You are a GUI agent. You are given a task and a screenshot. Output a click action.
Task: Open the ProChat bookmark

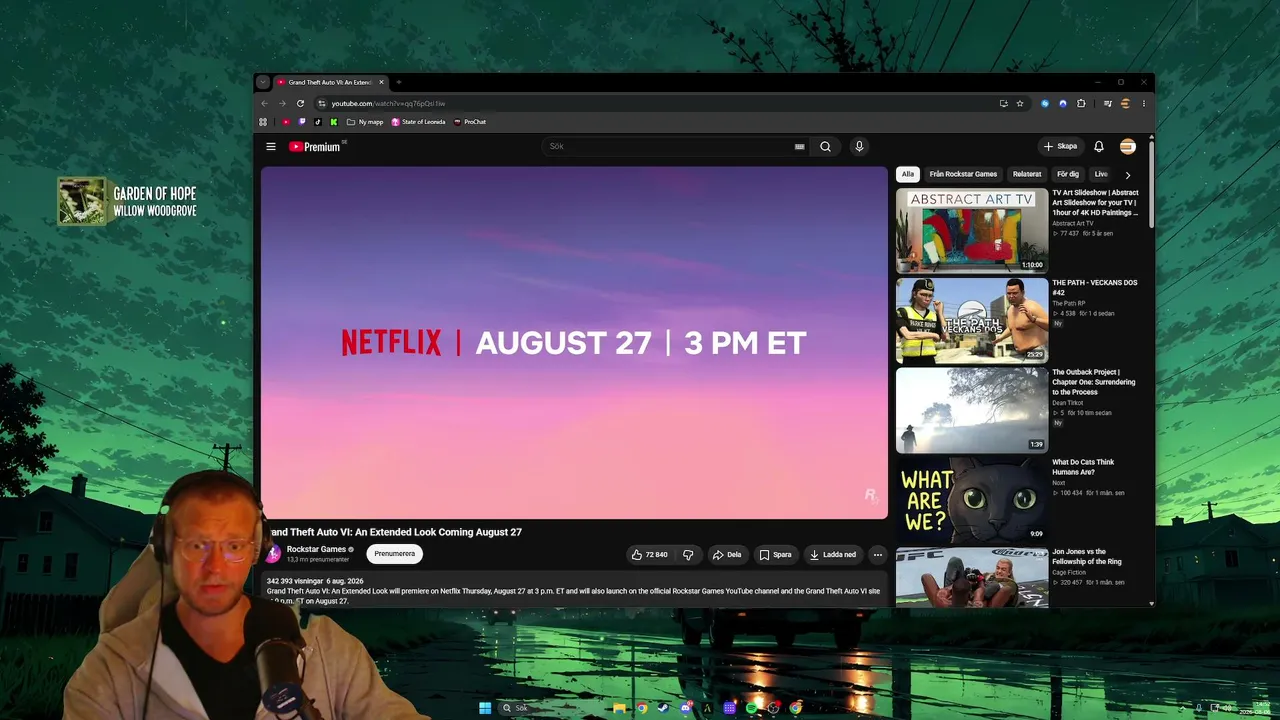pos(470,122)
